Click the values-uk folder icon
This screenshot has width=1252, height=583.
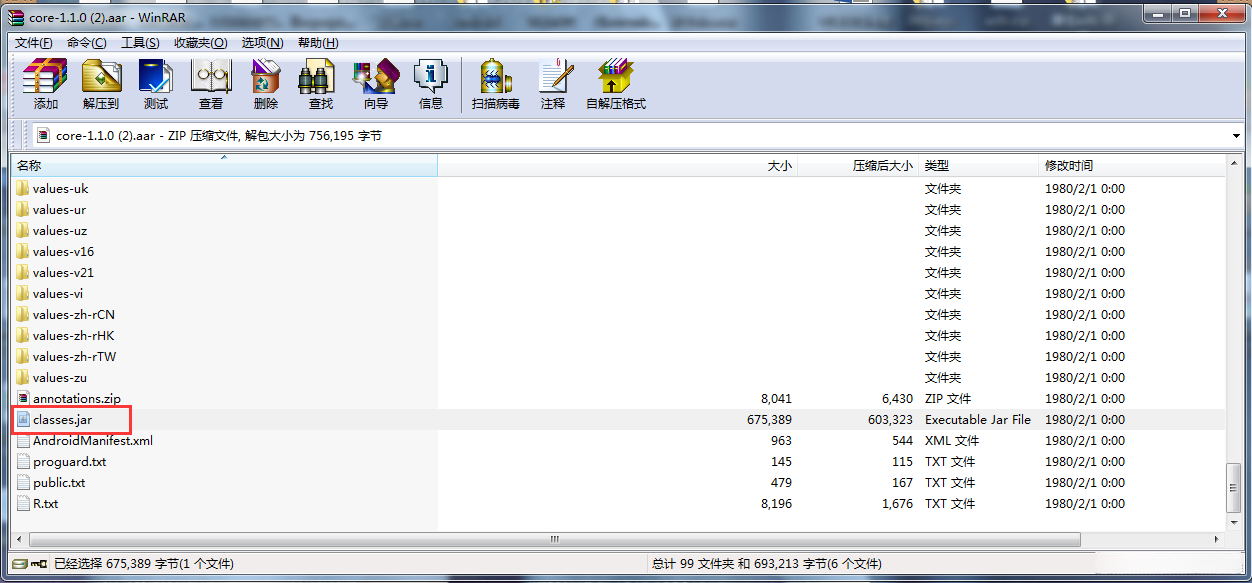point(23,189)
